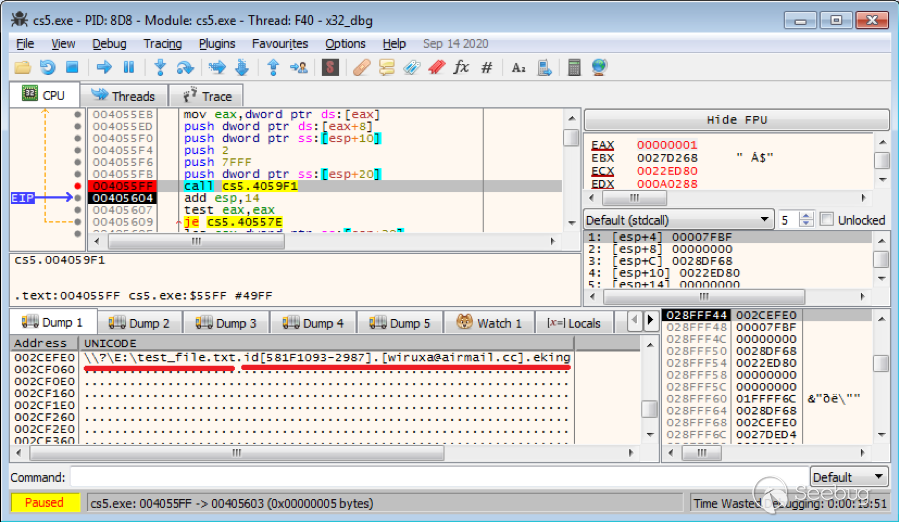
Task: Switch to the Threads tab
Action: click(123, 96)
